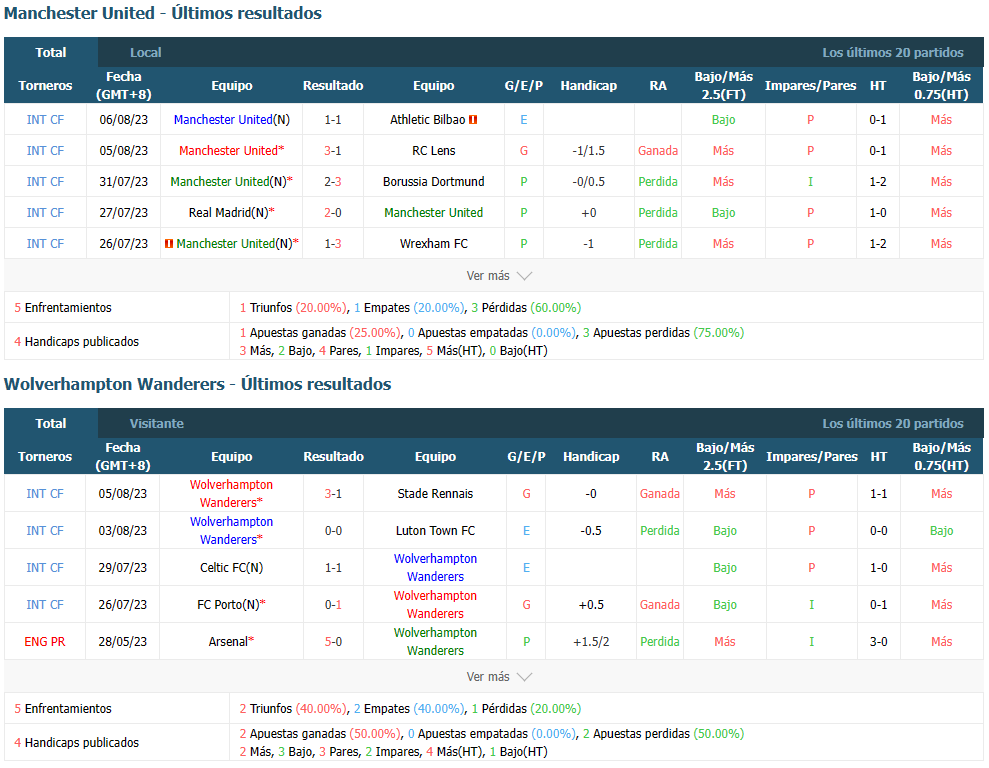Open RC Lens team link

[x=434, y=151]
